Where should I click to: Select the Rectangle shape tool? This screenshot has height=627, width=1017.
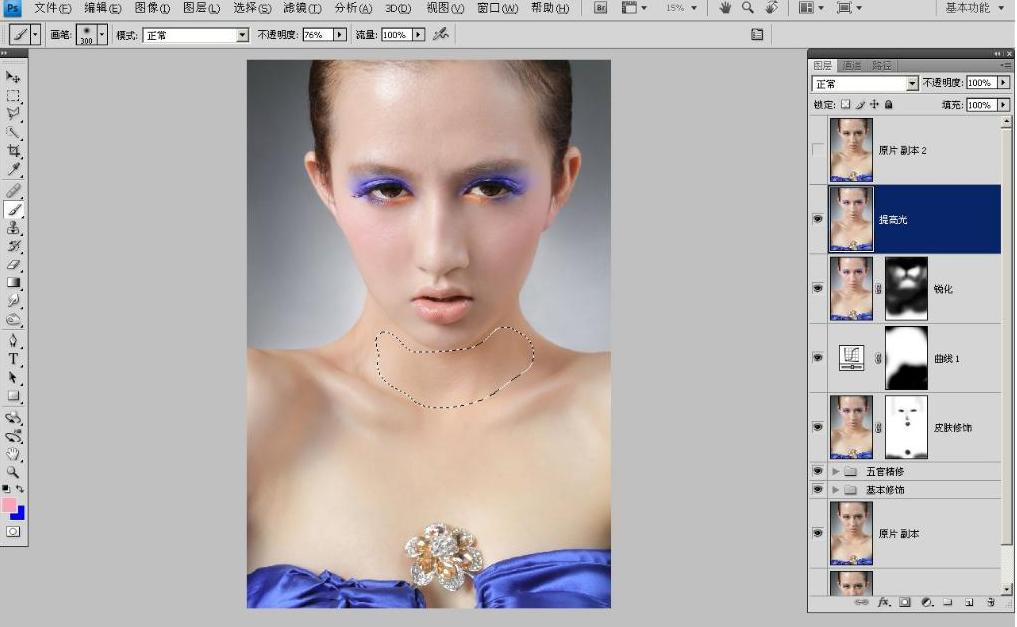pos(13,396)
